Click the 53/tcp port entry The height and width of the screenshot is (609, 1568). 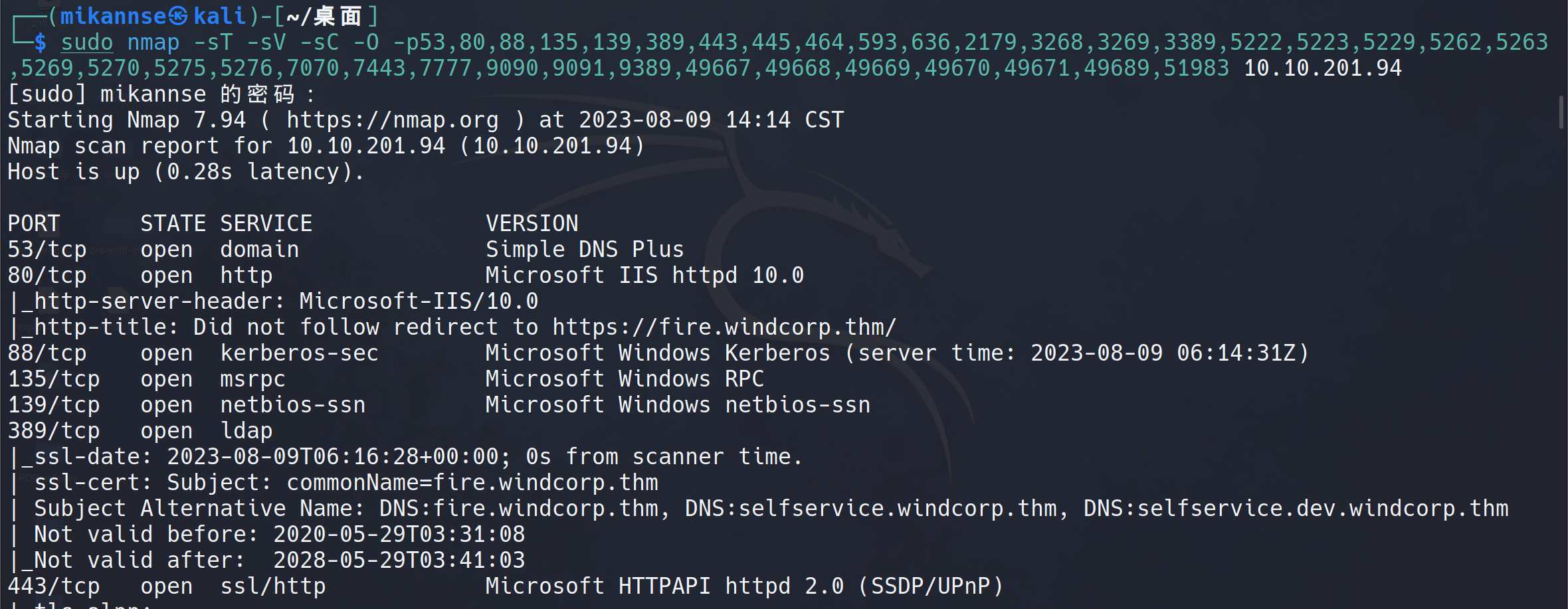(47, 250)
